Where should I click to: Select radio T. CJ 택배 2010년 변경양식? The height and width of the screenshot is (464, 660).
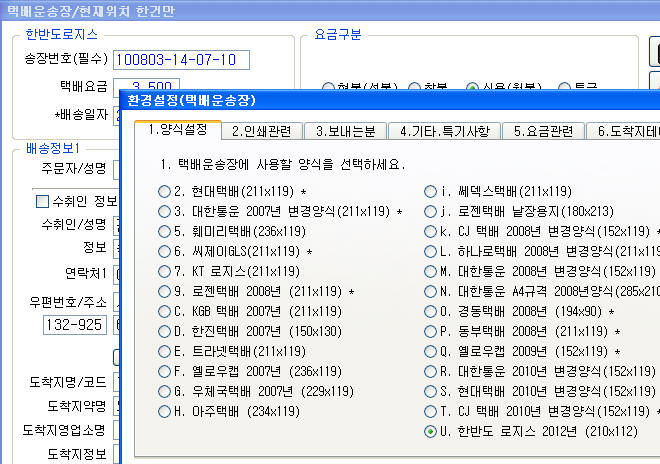(x=430, y=411)
